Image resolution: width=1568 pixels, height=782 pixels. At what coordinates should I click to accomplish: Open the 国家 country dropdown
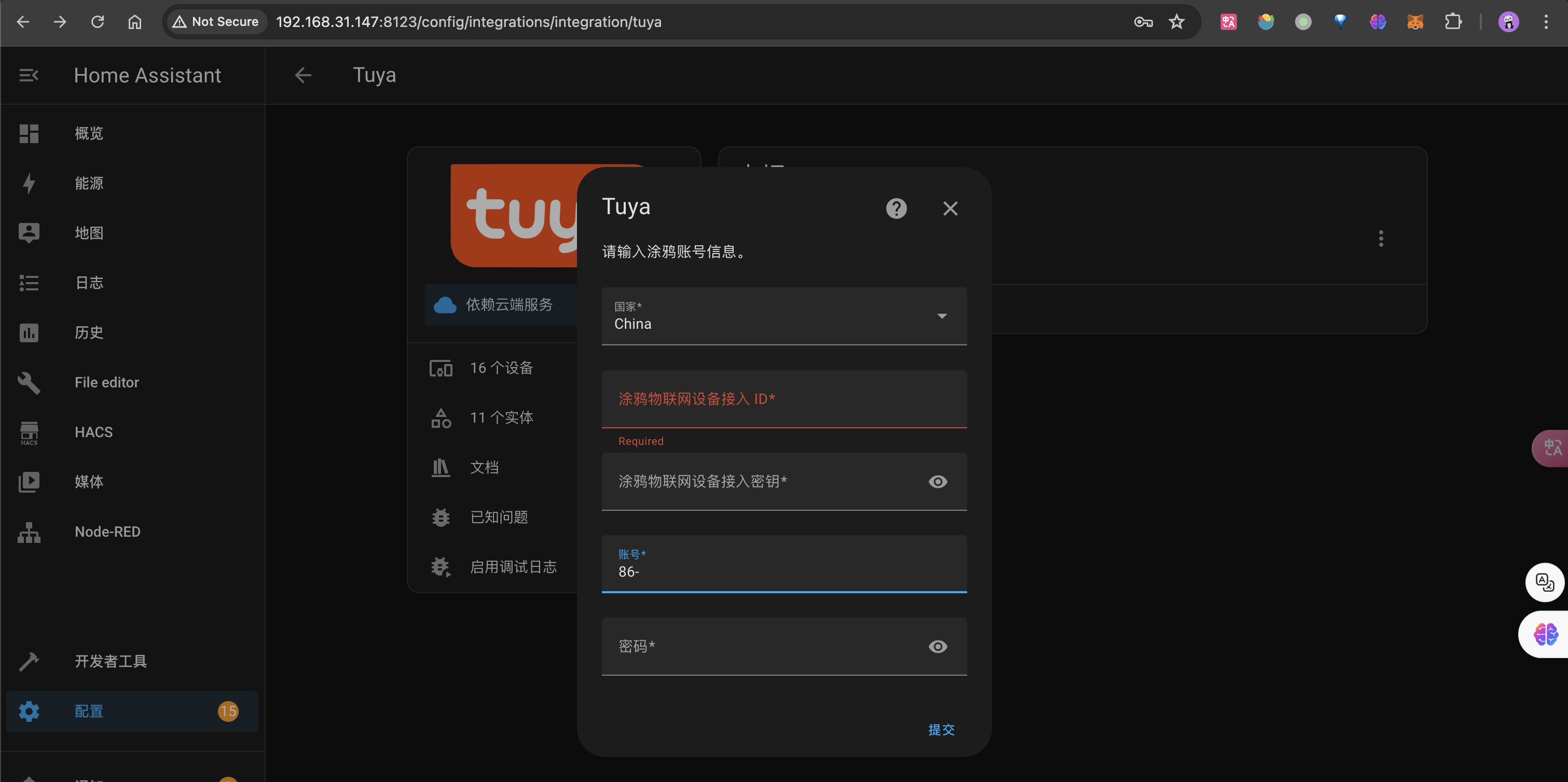pyautogui.click(x=942, y=316)
